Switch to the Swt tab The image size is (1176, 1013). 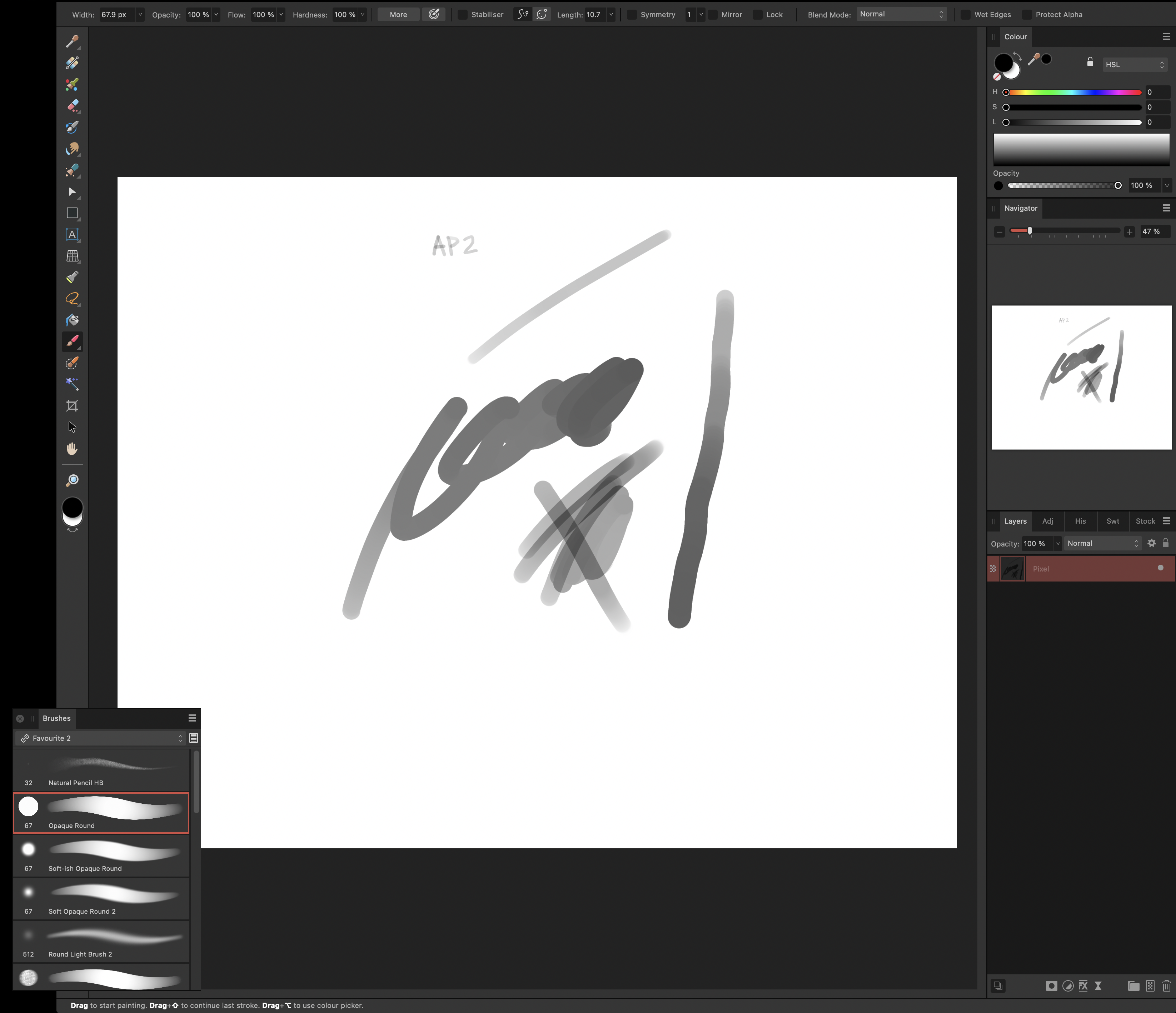click(1112, 521)
